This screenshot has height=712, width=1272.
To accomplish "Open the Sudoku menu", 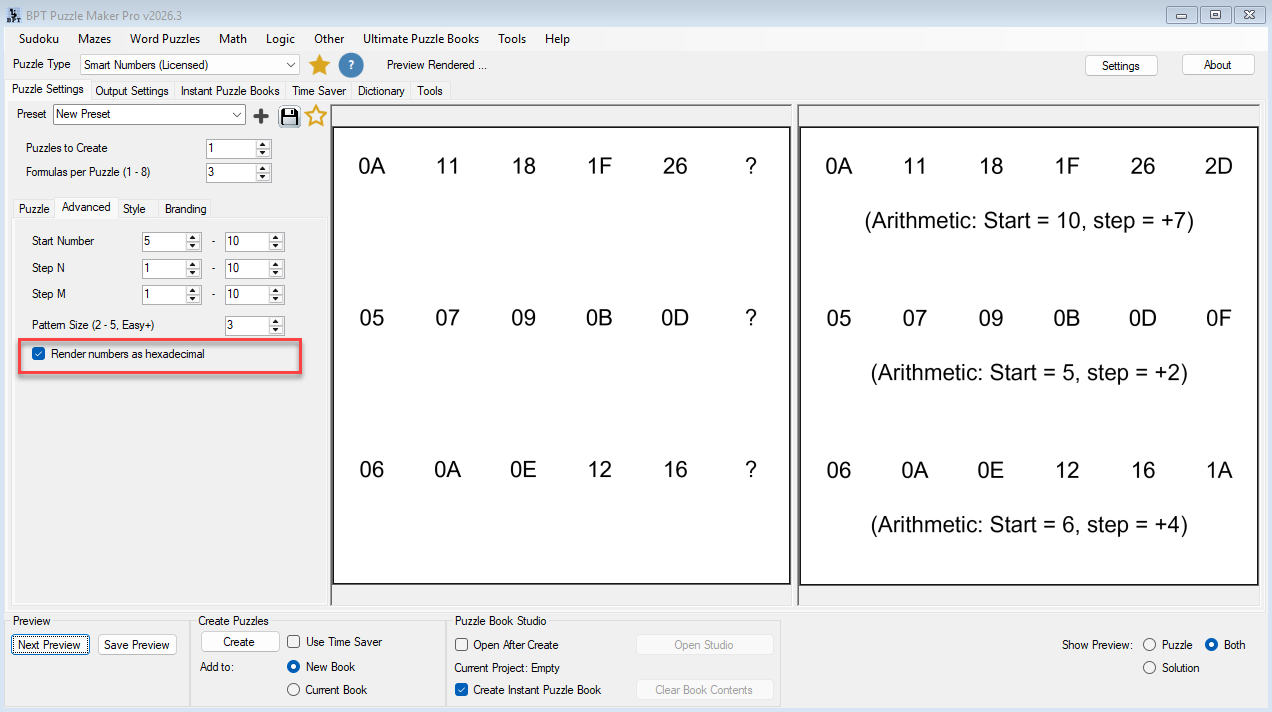I will (x=39, y=39).
